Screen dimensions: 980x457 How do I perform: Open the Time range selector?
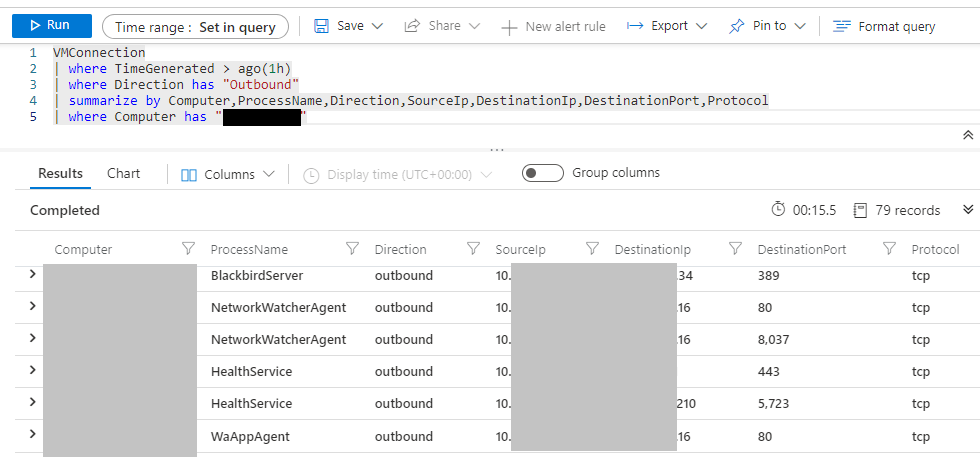[x=195, y=27]
